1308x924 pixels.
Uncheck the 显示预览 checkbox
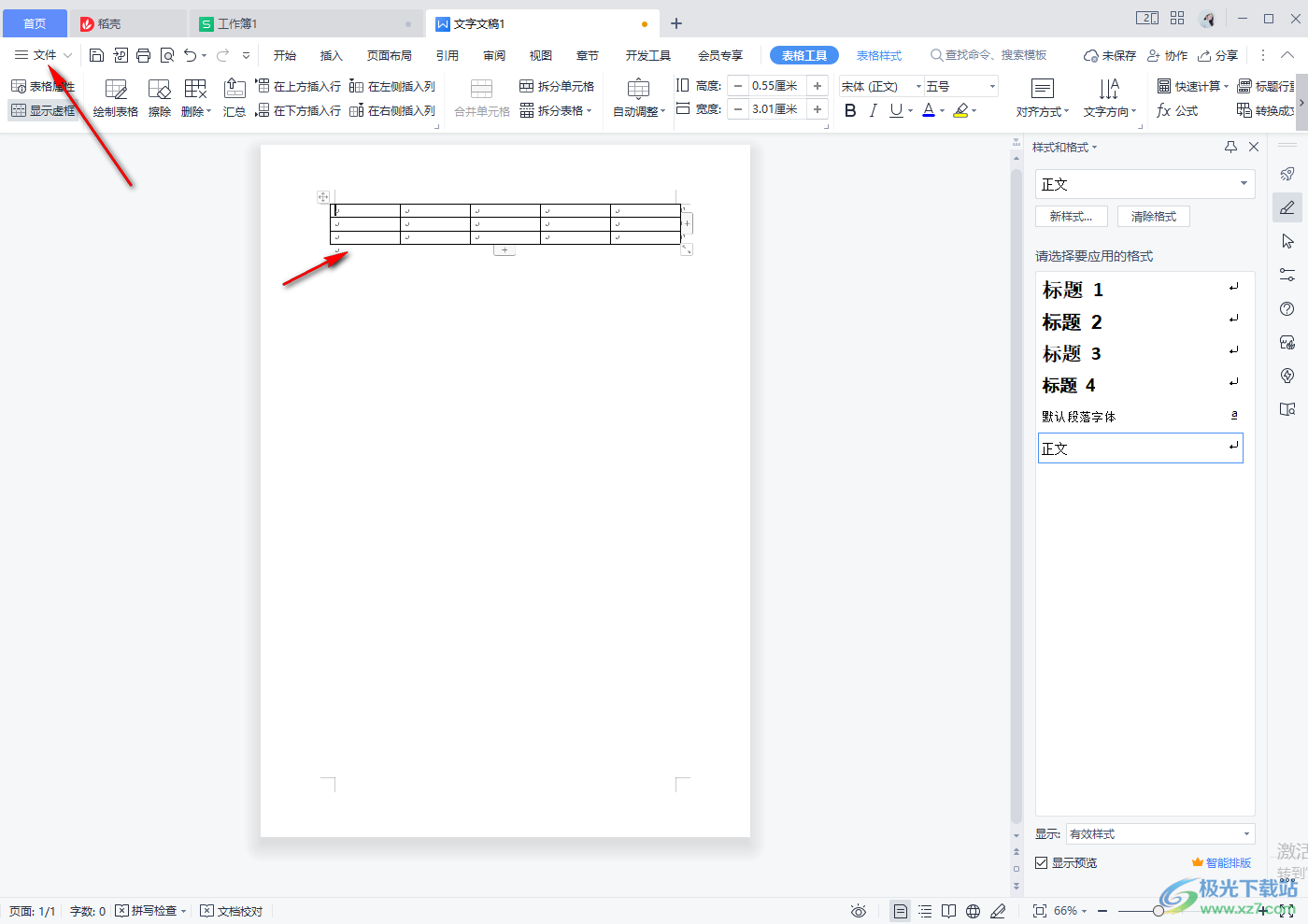(1041, 863)
